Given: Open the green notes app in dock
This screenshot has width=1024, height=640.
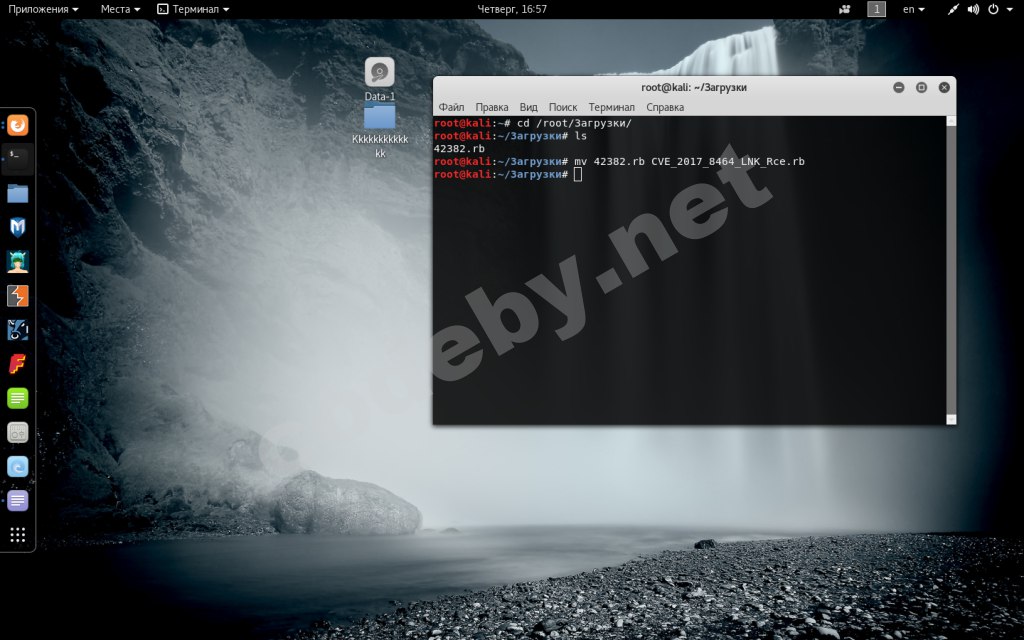Looking at the screenshot, I should pos(18,398).
